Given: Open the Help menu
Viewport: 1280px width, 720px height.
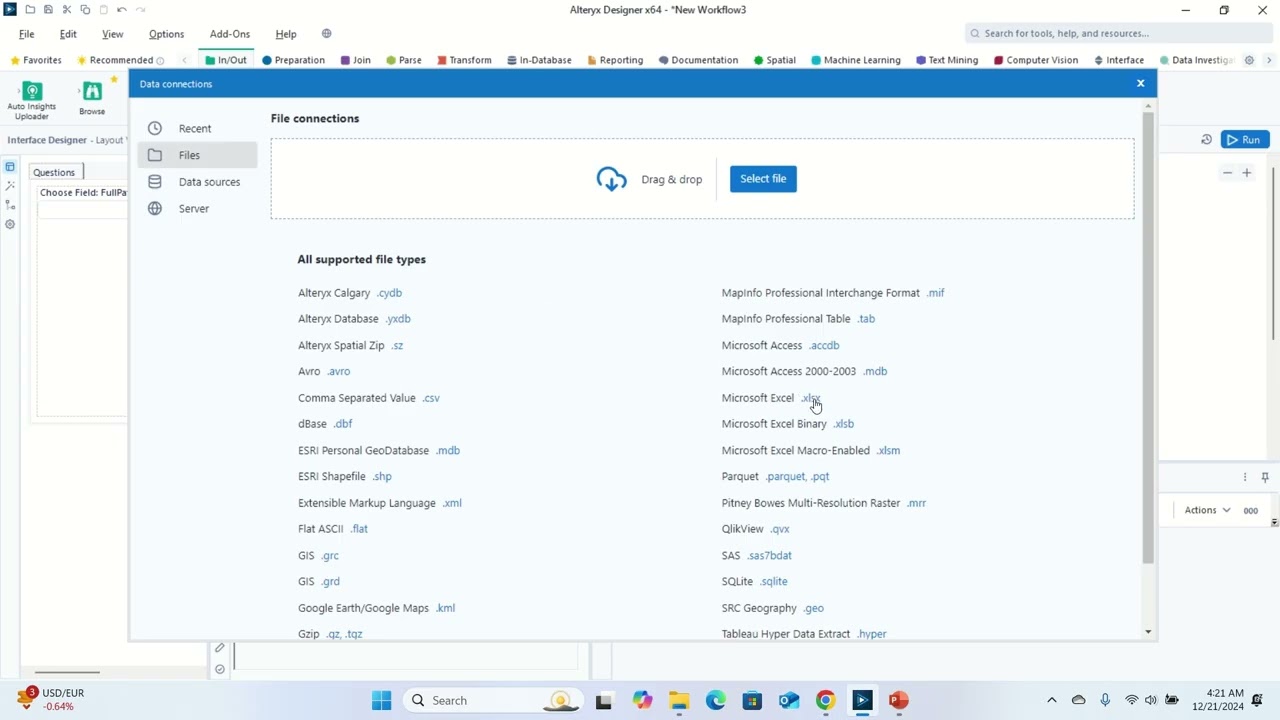Looking at the screenshot, I should [x=286, y=34].
